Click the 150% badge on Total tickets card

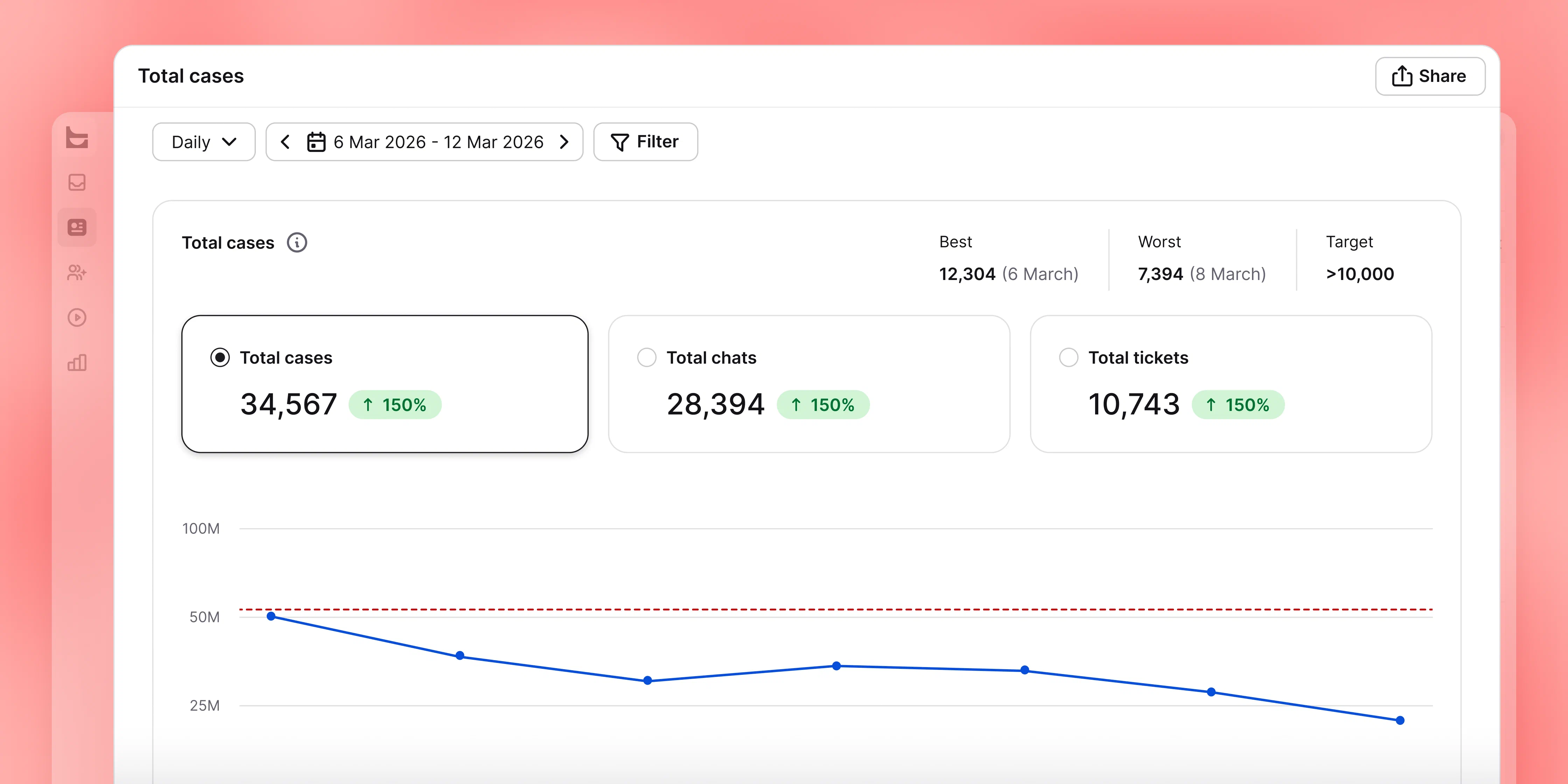(x=1238, y=405)
